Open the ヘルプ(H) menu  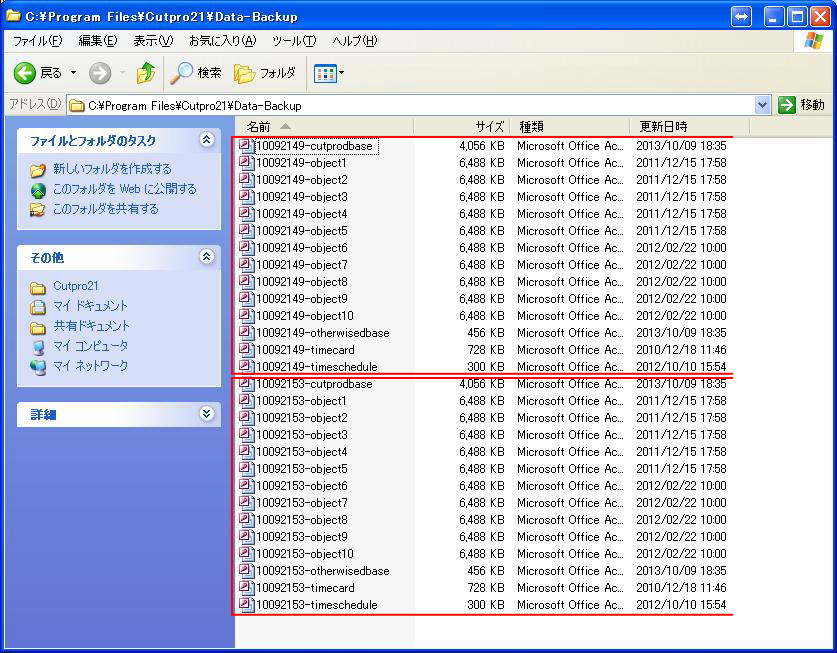pos(355,41)
